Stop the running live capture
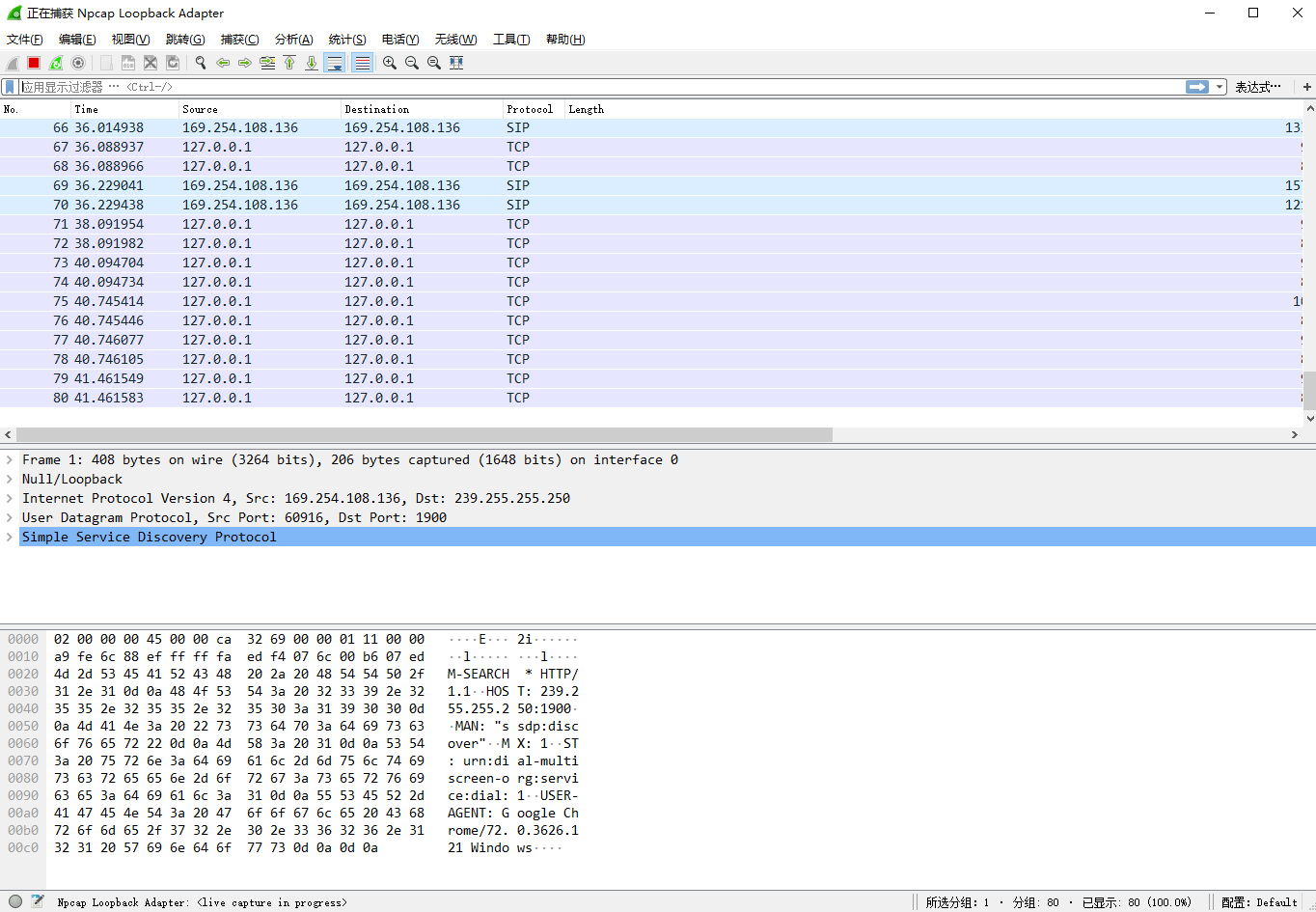Image resolution: width=1316 pixels, height=912 pixels. [x=33, y=62]
